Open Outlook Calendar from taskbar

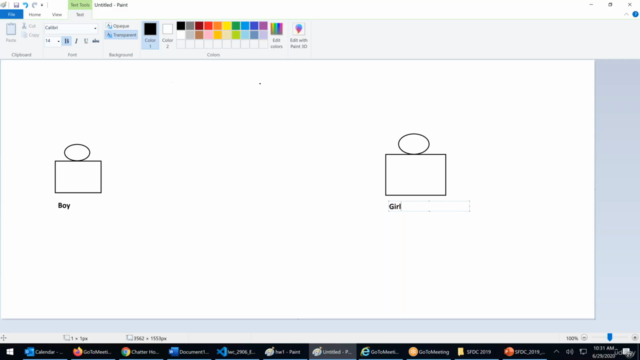point(44,351)
